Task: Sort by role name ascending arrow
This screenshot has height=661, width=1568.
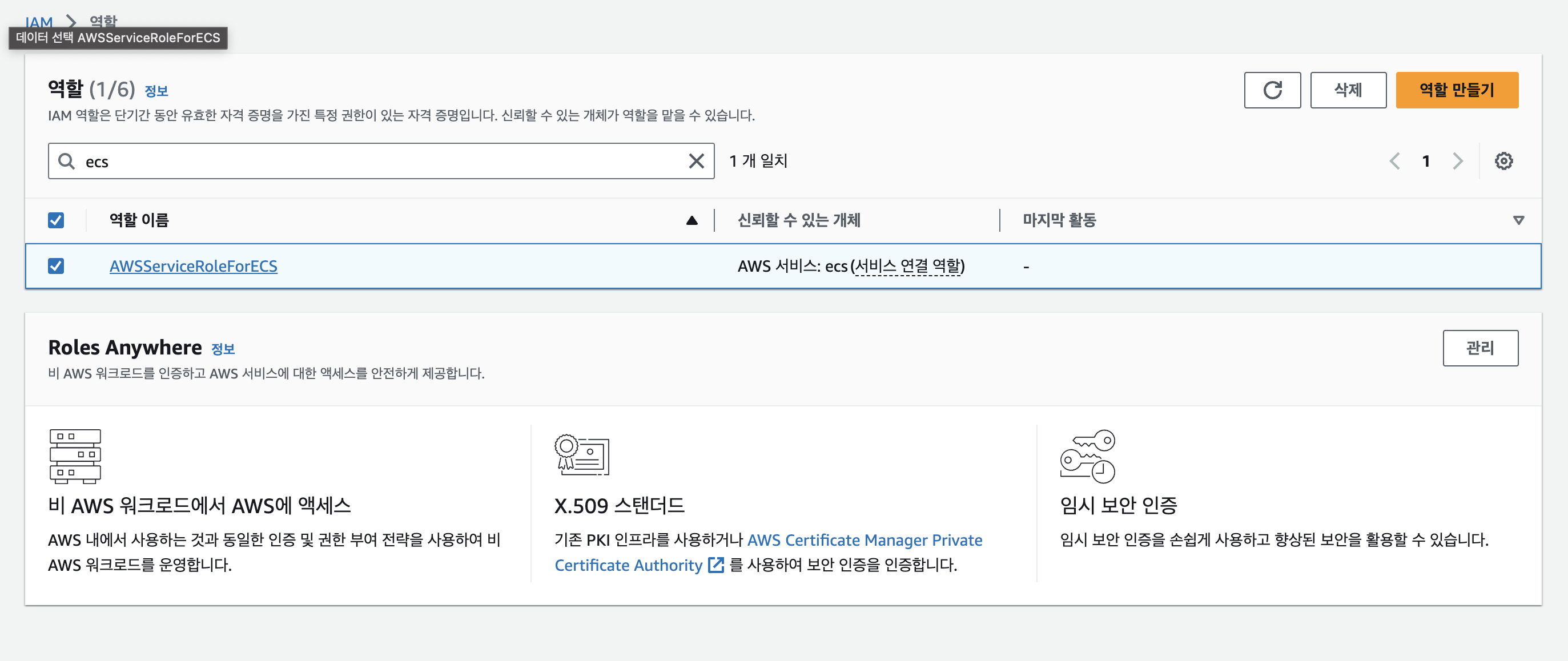Action: (x=691, y=220)
